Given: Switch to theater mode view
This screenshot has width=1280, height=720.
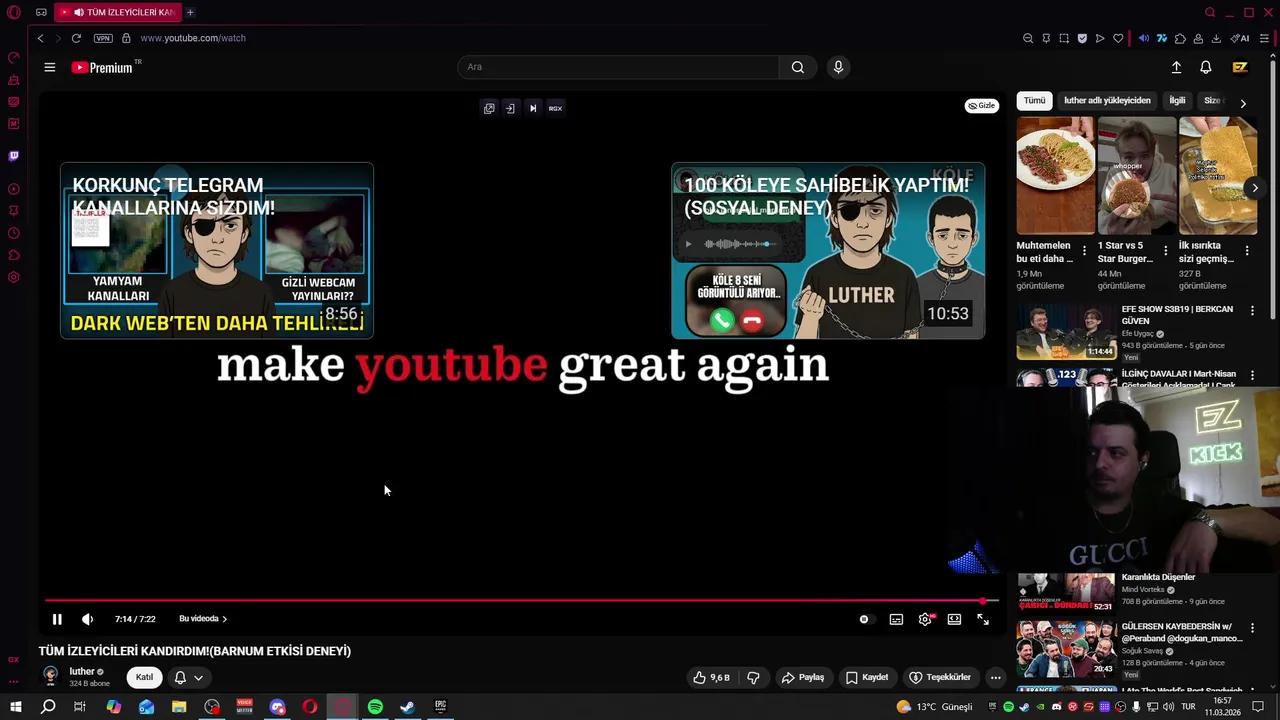Looking at the screenshot, I should coord(954,619).
